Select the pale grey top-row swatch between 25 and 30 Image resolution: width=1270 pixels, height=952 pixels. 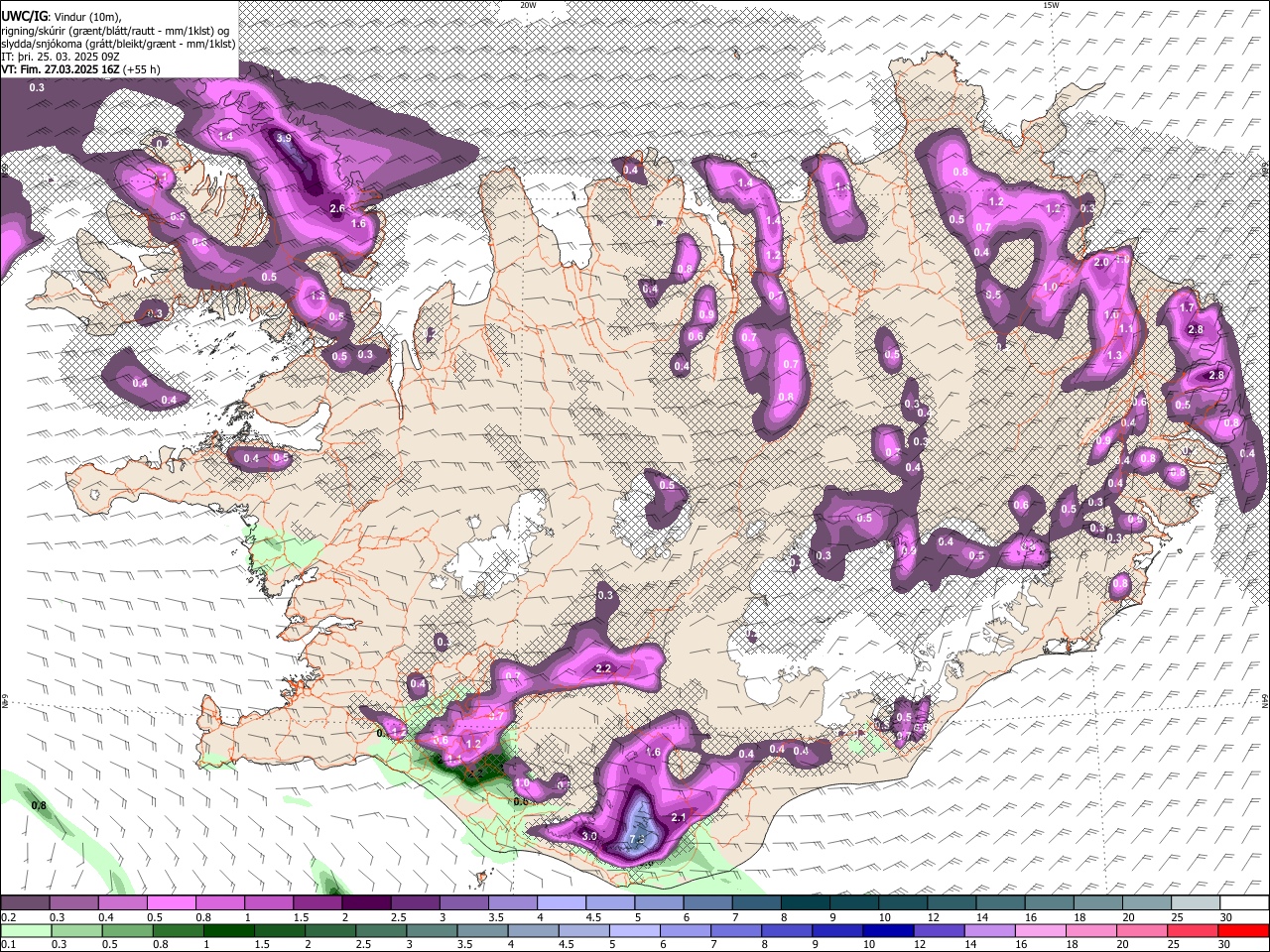(1195, 903)
